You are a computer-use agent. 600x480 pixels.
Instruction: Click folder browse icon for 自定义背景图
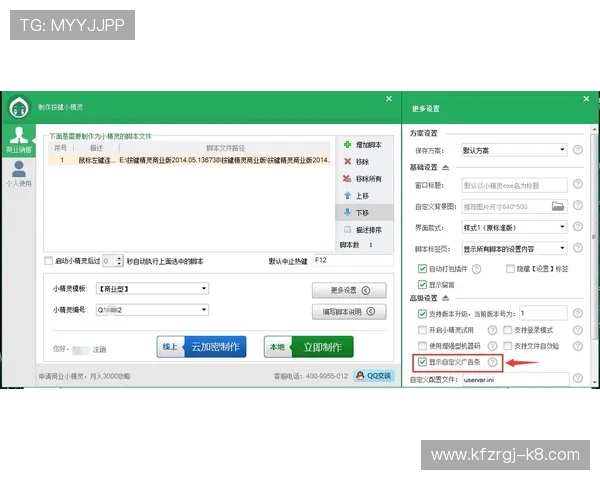pos(558,206)
